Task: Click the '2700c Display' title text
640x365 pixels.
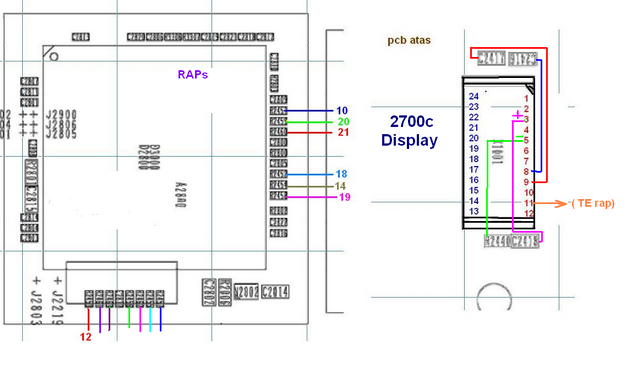Action: coord(409,131)
